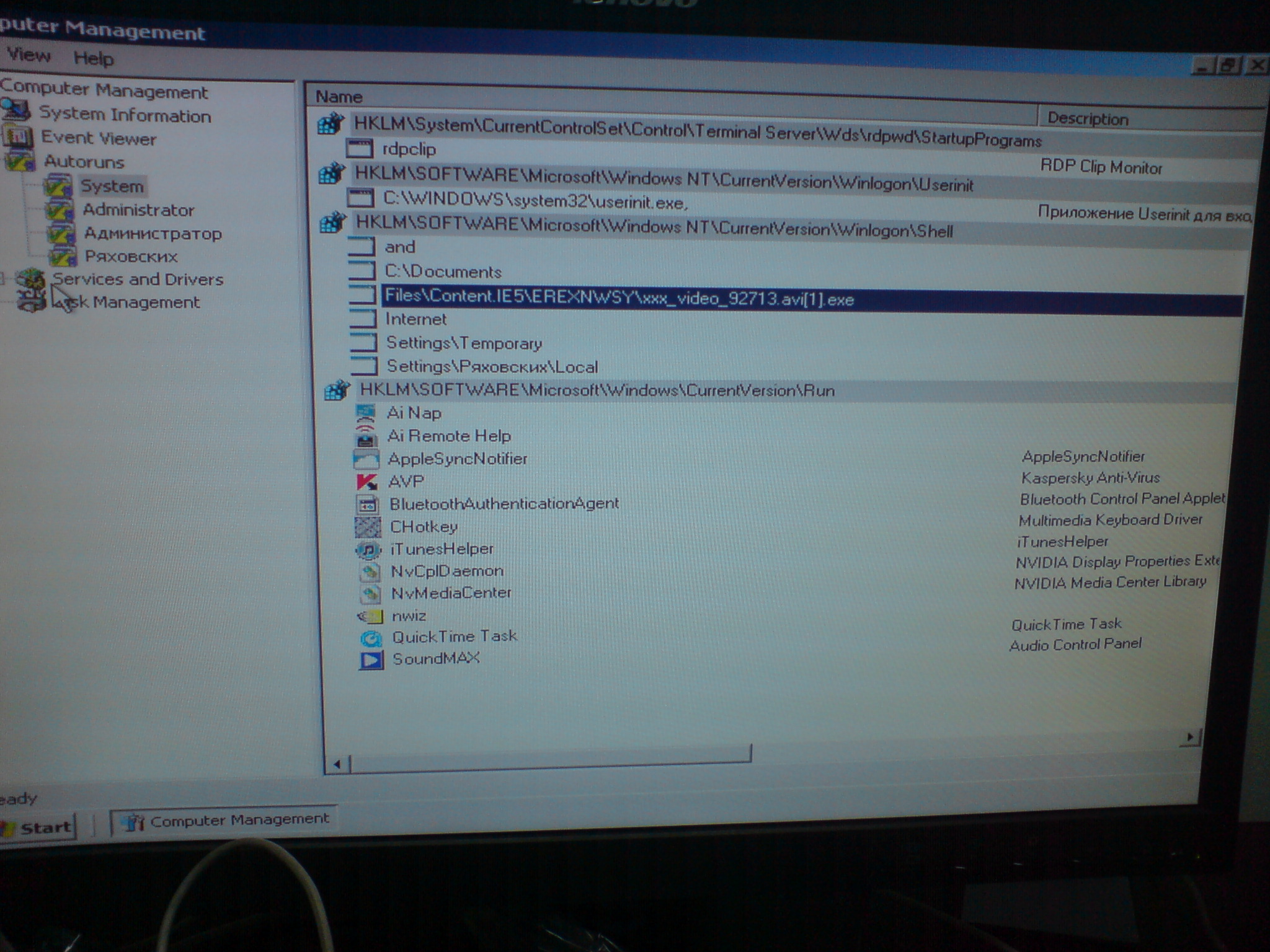Click the NVIDIA Media Center Library description

tap(1110, 583)
